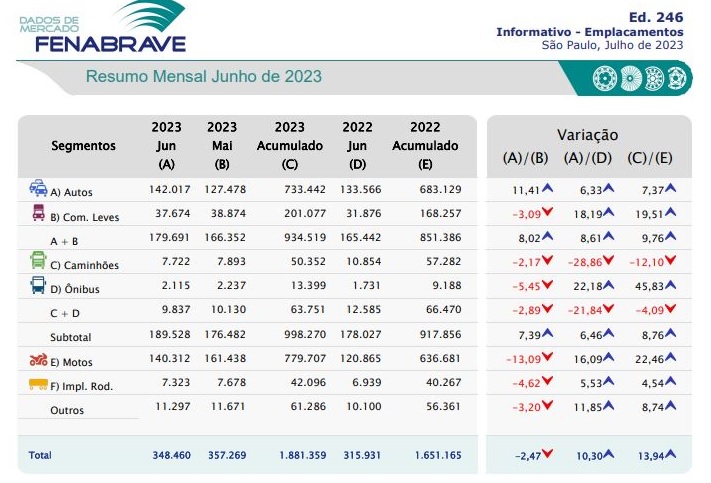Select the E) Motos row label

(71, 362)
